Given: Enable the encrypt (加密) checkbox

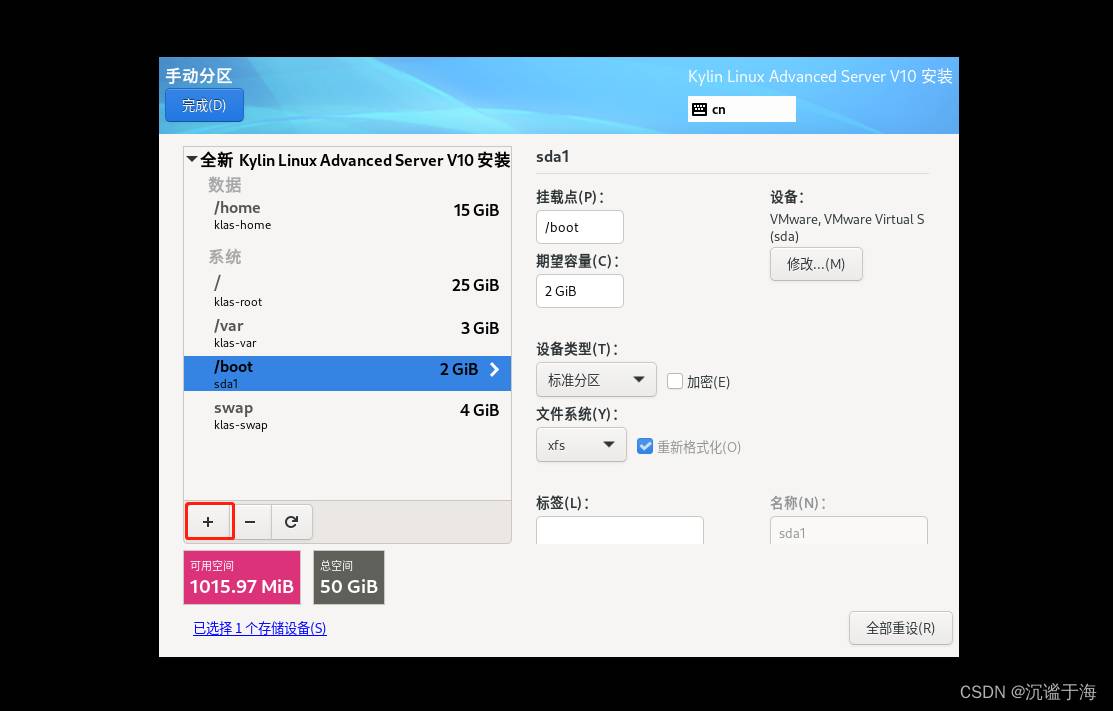Looking at the screenshot, I should (x=675, y=381).
